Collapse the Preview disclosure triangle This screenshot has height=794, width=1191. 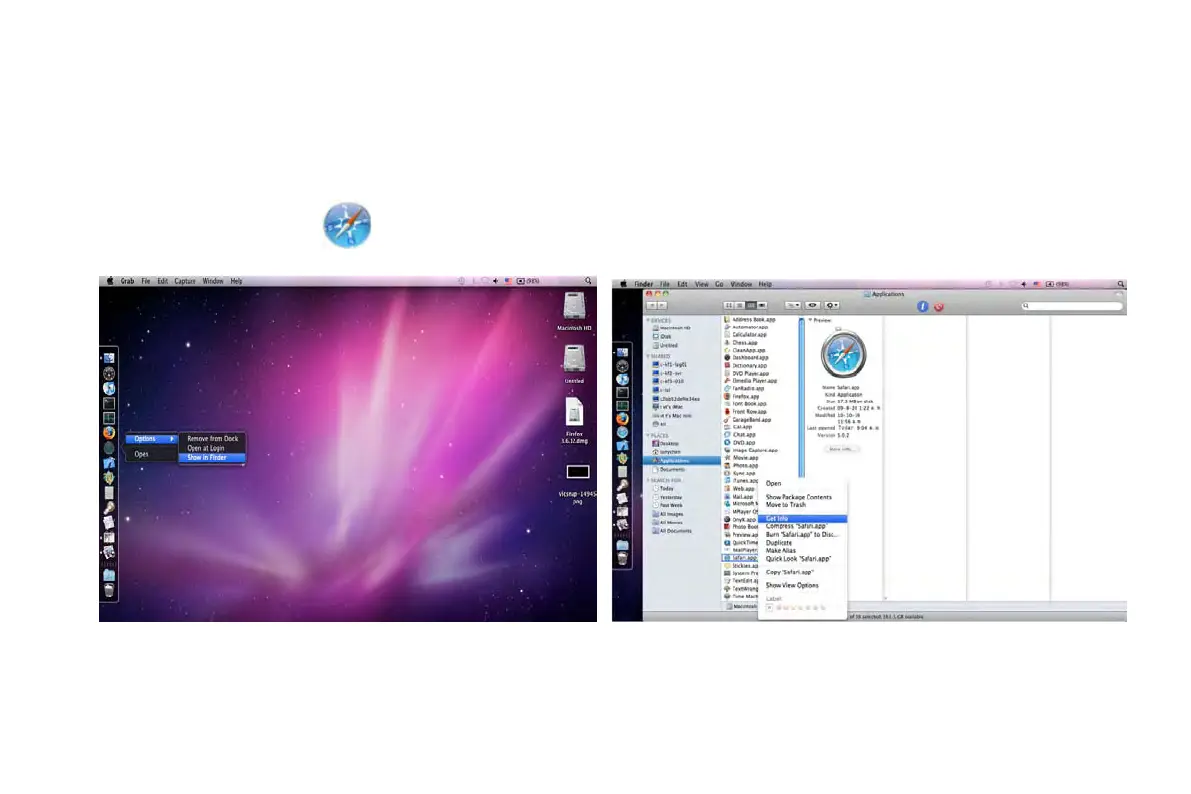pos(810,321)
